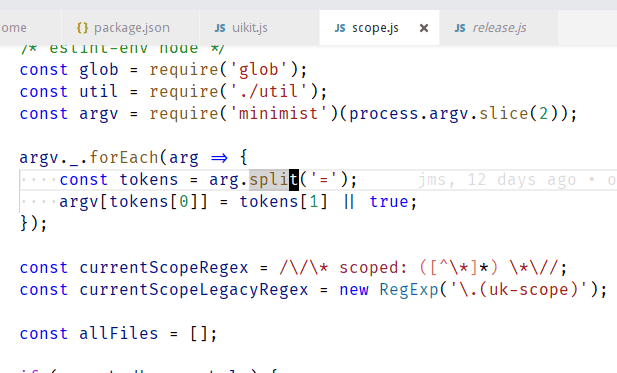This screenshot has height=373, width=617.
Task: Click the allFiles variable declaration
Action: click(x=118, y=334)
